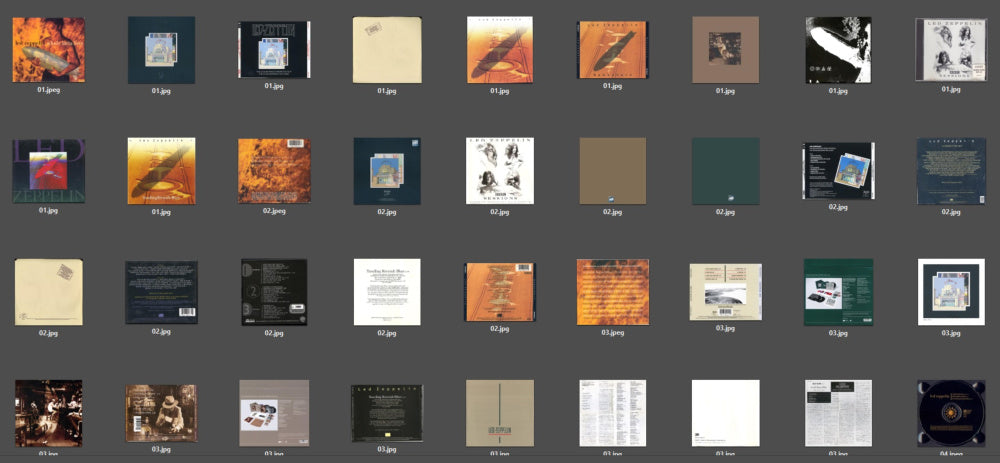Click '03.jpg' label under green box set thumbnail
Viewport: 1000px width, 463px height.
[839, 333]
